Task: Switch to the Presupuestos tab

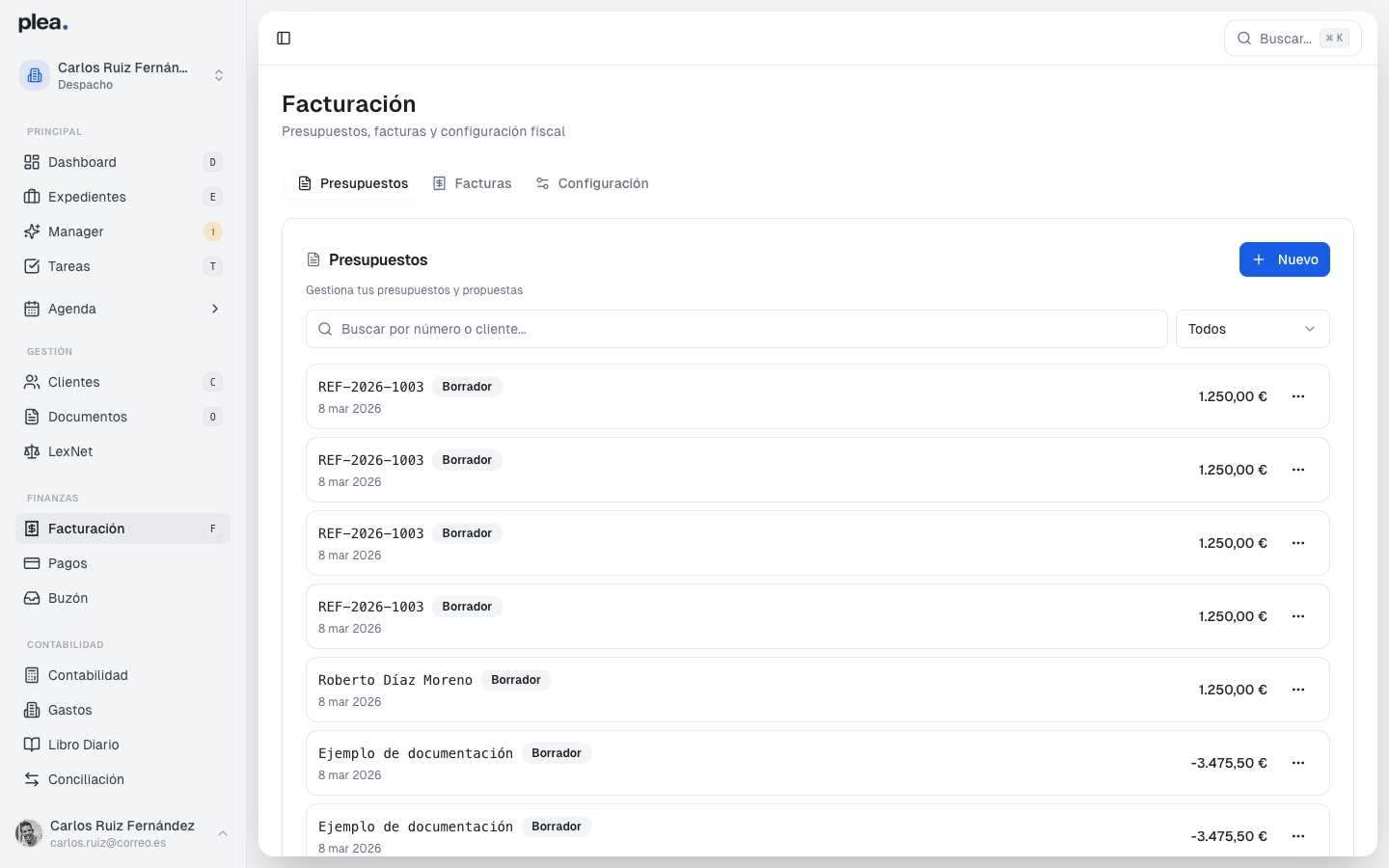Action: 352,183
